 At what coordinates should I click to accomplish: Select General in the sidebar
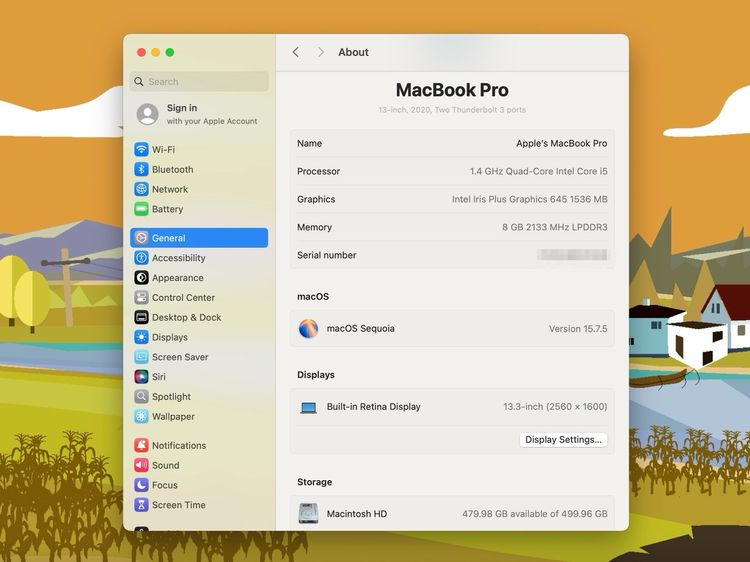199,238
